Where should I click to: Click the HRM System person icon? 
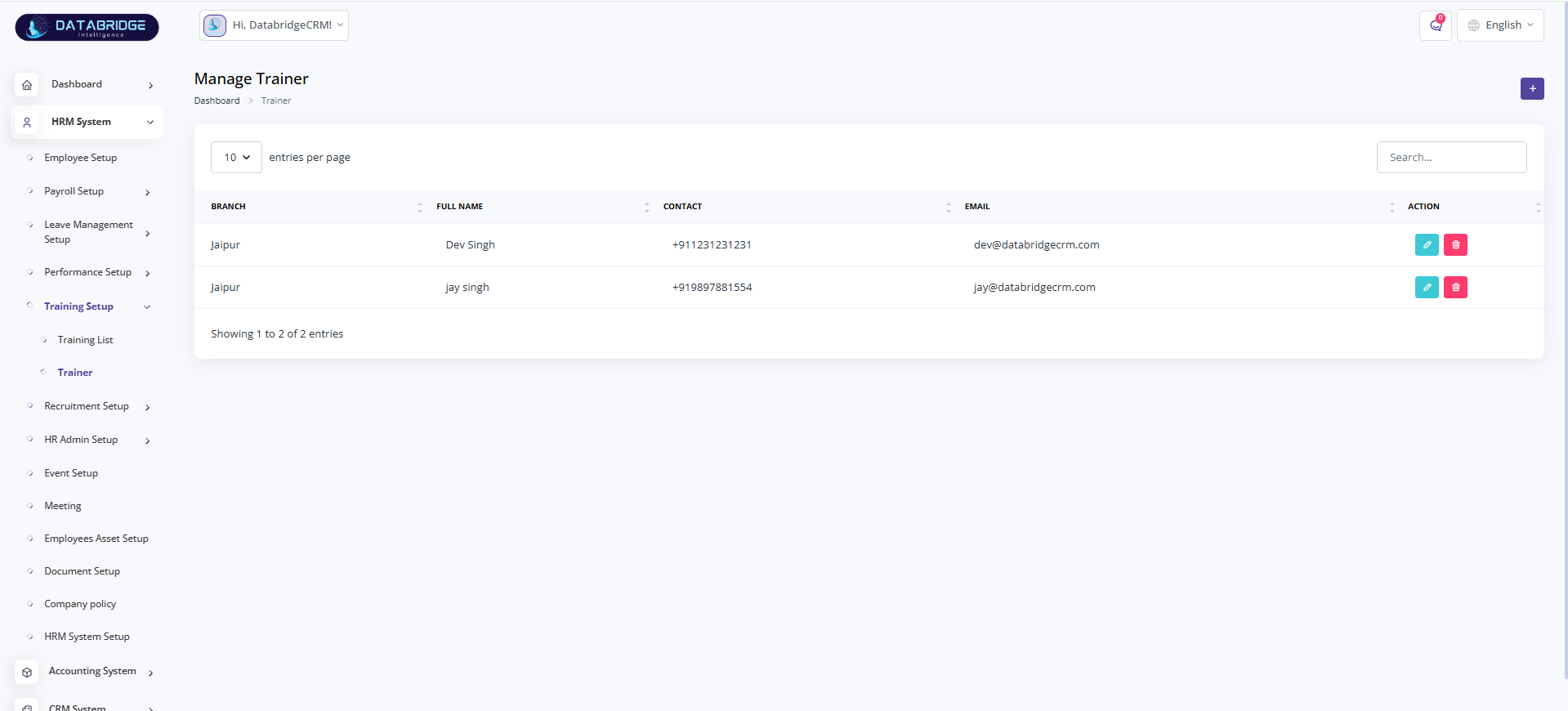[27, 122]
